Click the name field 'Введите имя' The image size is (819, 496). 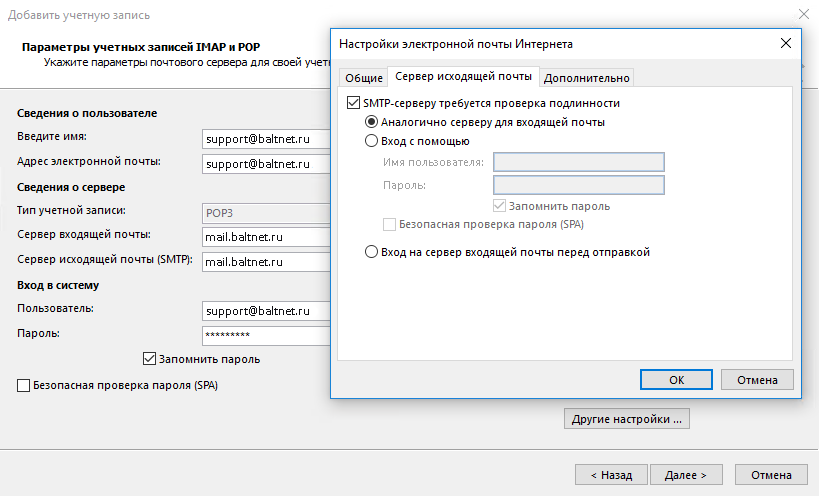tap(265, 138)
